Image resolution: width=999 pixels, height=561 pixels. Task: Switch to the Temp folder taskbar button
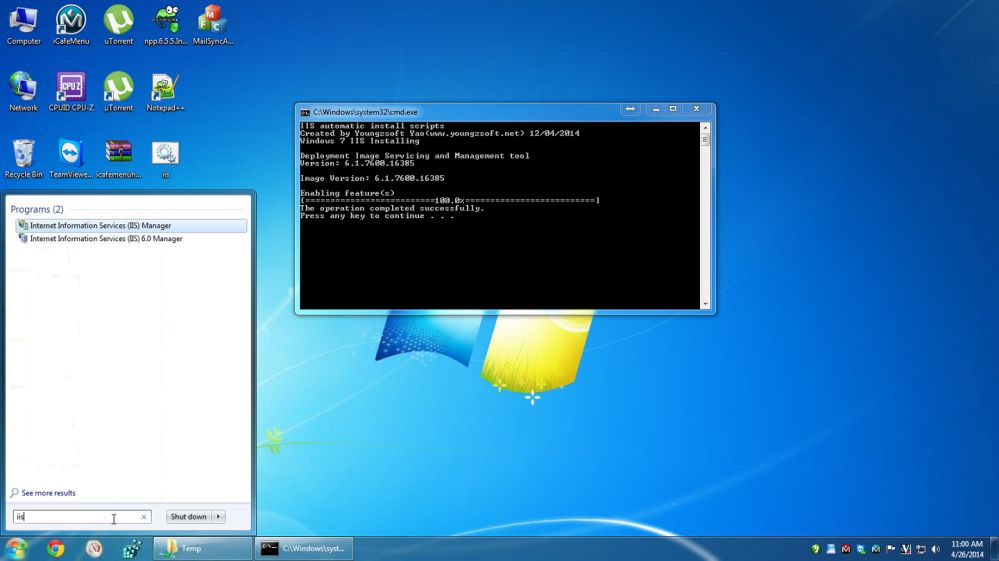(x=203, y=548)
